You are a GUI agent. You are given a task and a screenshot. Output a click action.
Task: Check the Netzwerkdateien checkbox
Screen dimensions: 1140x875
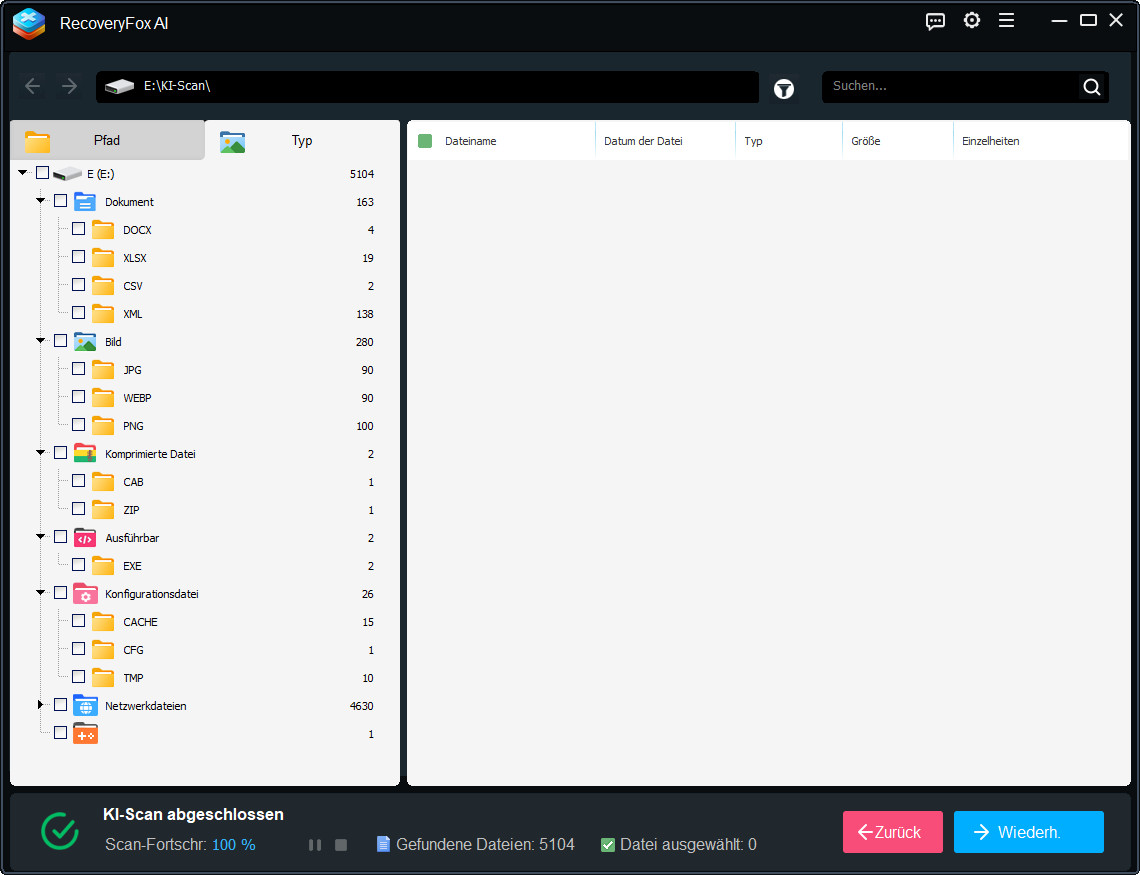pyautogui.click(x=60, y=705)
